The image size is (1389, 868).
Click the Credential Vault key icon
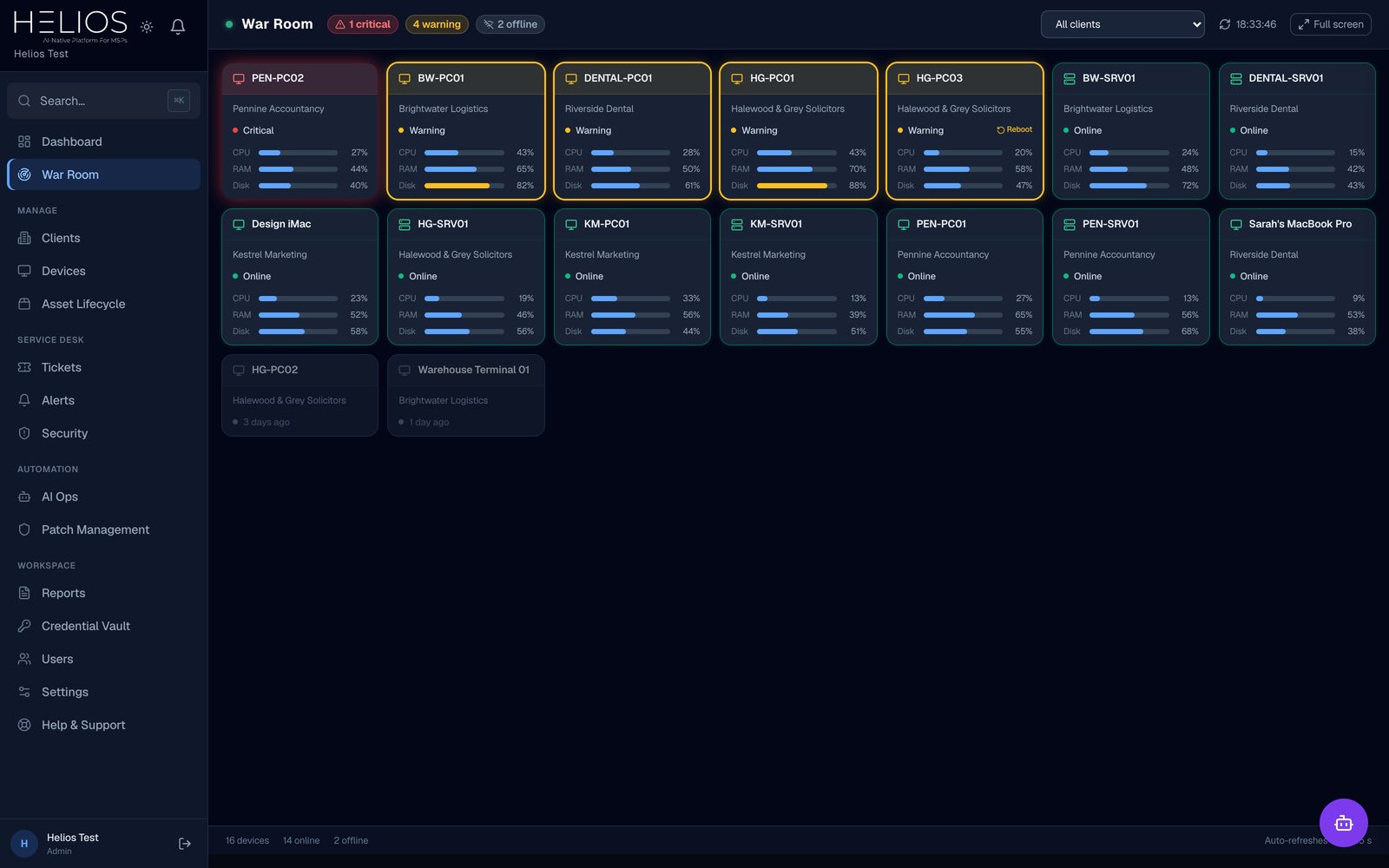coord(24,626)
